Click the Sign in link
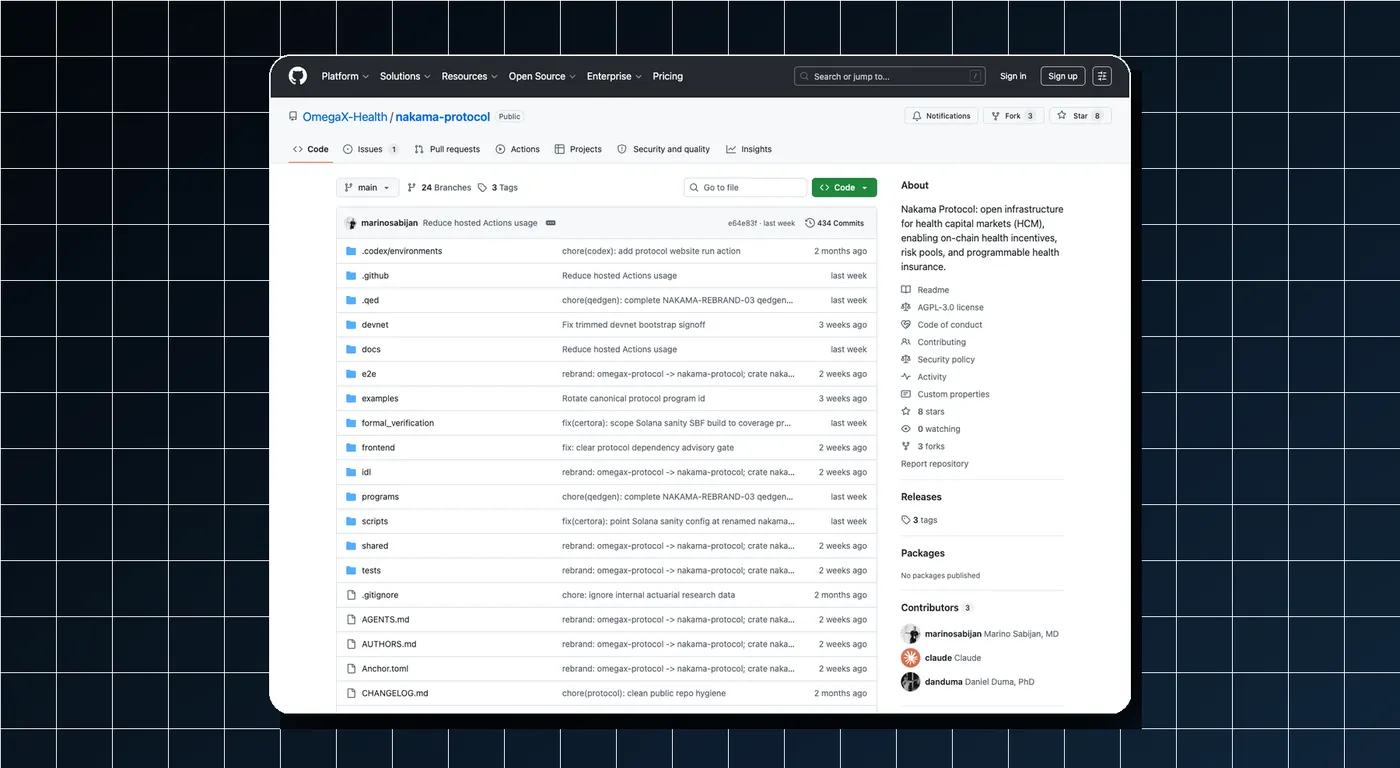The image size is (1400, 768). click(x=1013, y=76)
